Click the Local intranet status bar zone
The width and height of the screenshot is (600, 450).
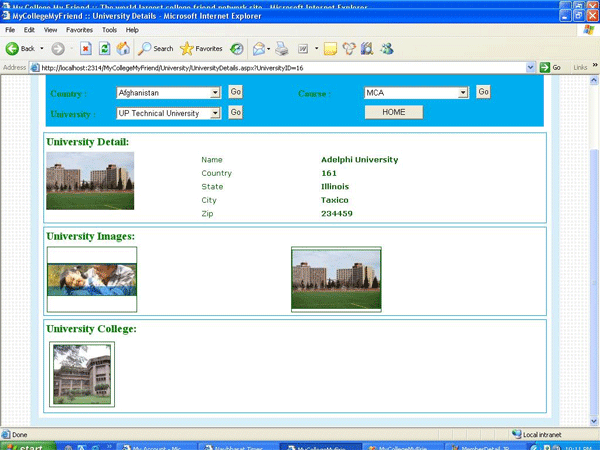[536, 434]
